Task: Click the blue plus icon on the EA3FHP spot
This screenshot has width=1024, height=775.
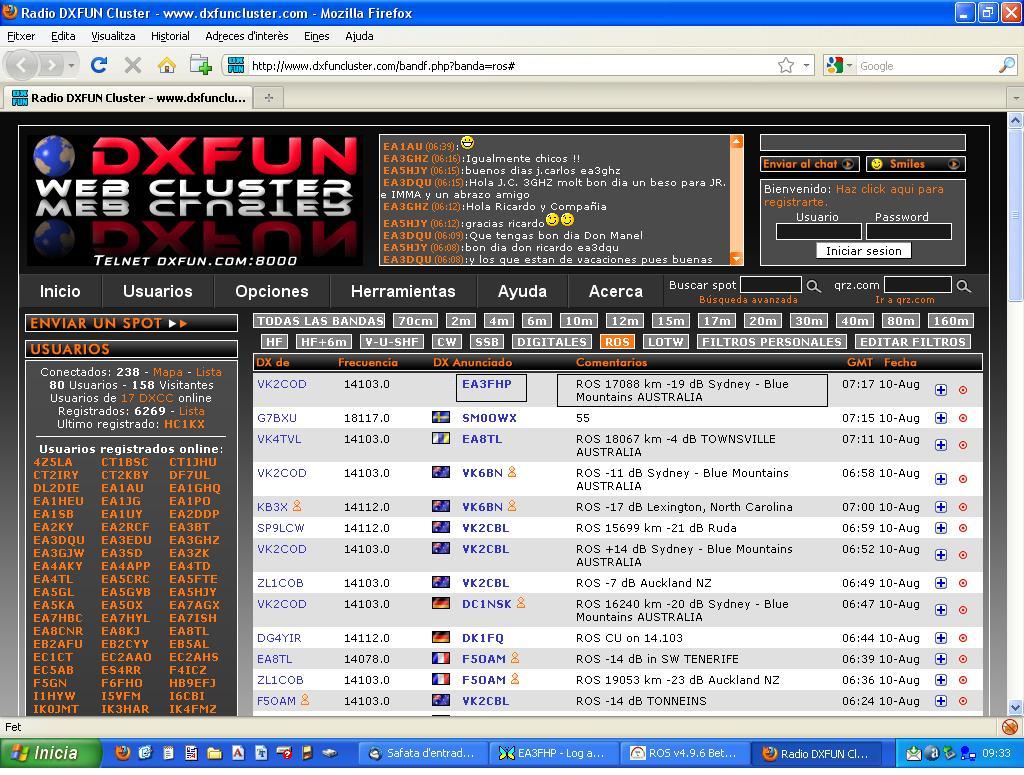Action: click(x=940, y=390)
